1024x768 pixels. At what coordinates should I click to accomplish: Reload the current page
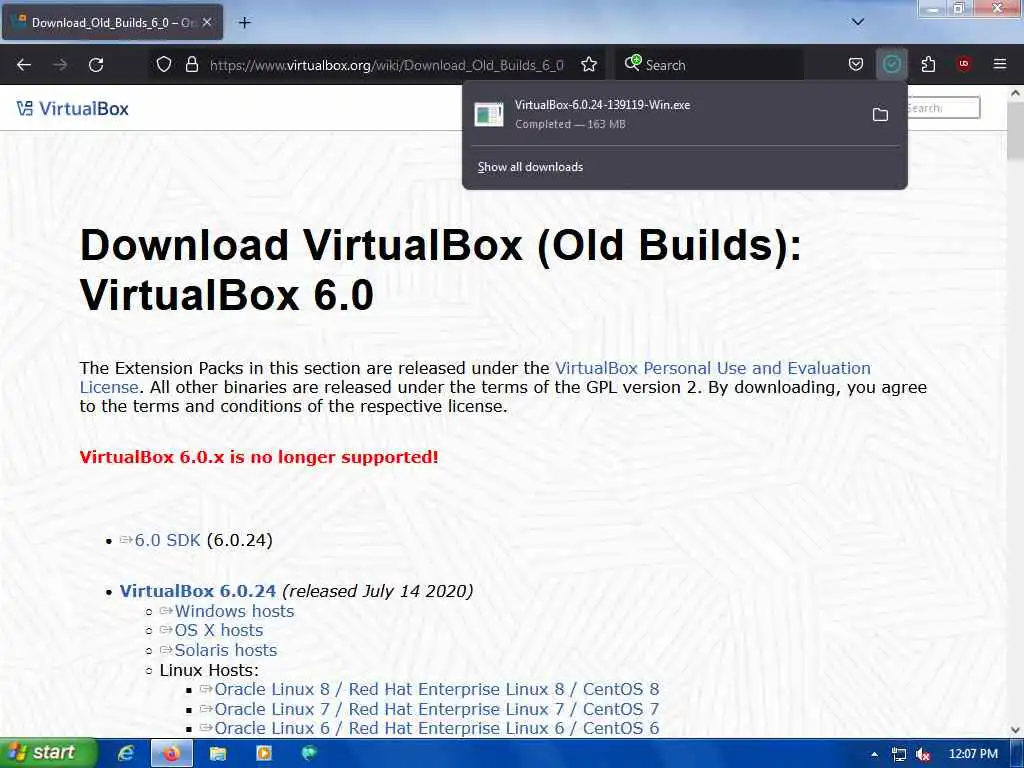[96, 65]
